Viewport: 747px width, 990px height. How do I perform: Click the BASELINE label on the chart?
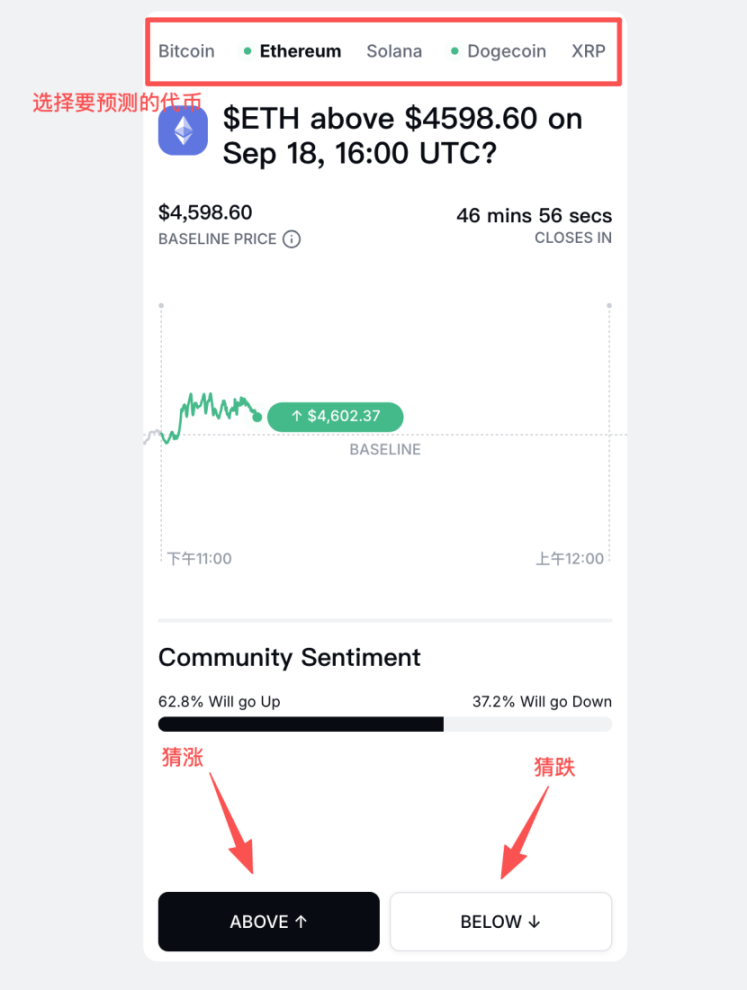[x=385, y=450]
